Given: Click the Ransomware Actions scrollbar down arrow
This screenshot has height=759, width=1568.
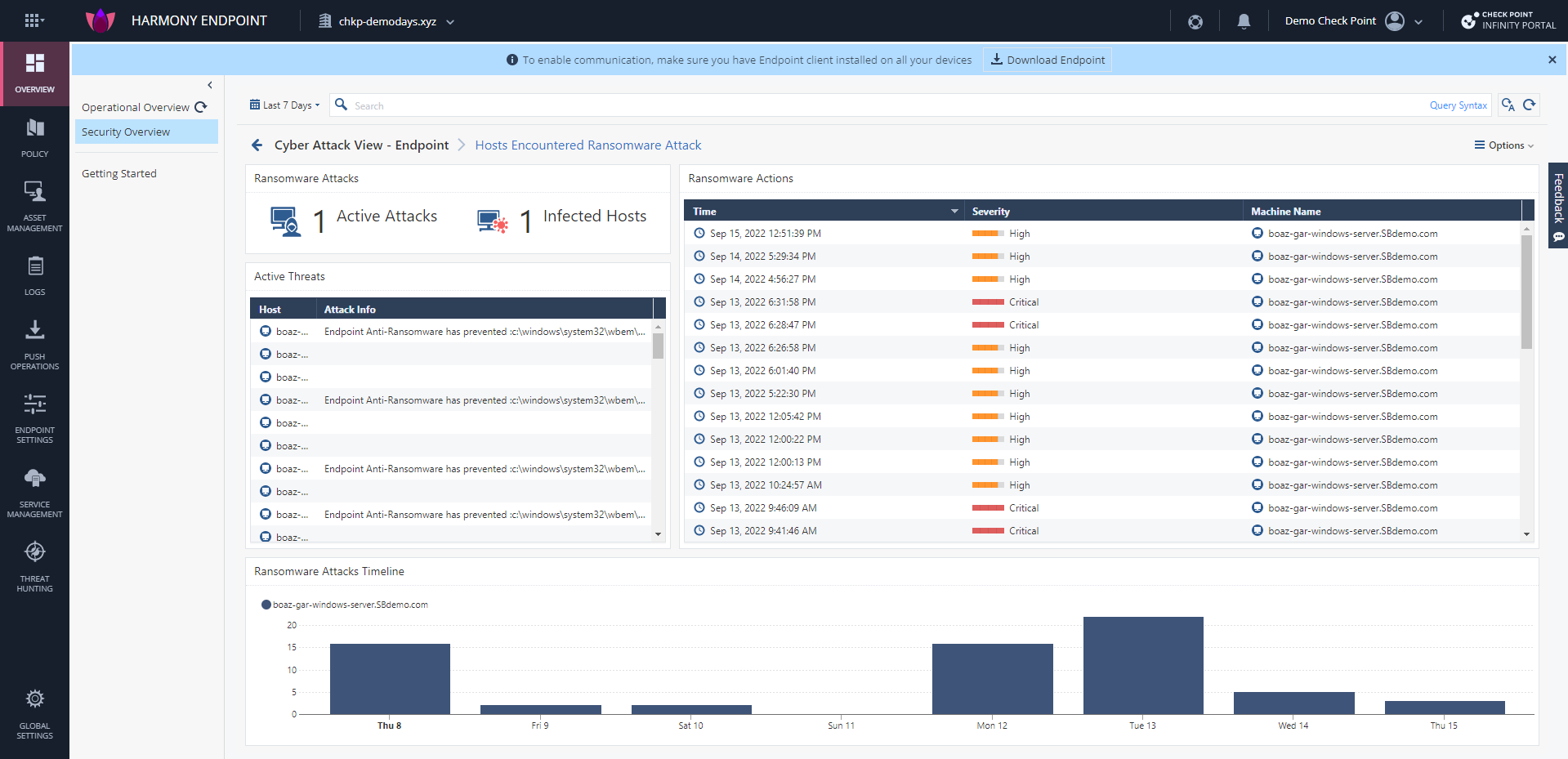Looking at the screenshot, I should click(x=1526, y=534).
